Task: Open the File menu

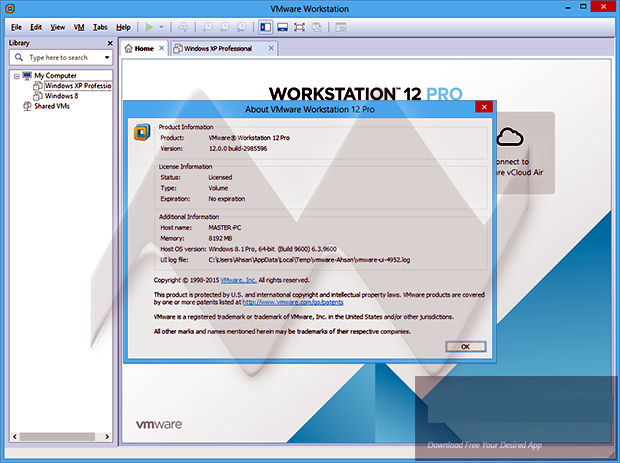Action: click(16, 27)
